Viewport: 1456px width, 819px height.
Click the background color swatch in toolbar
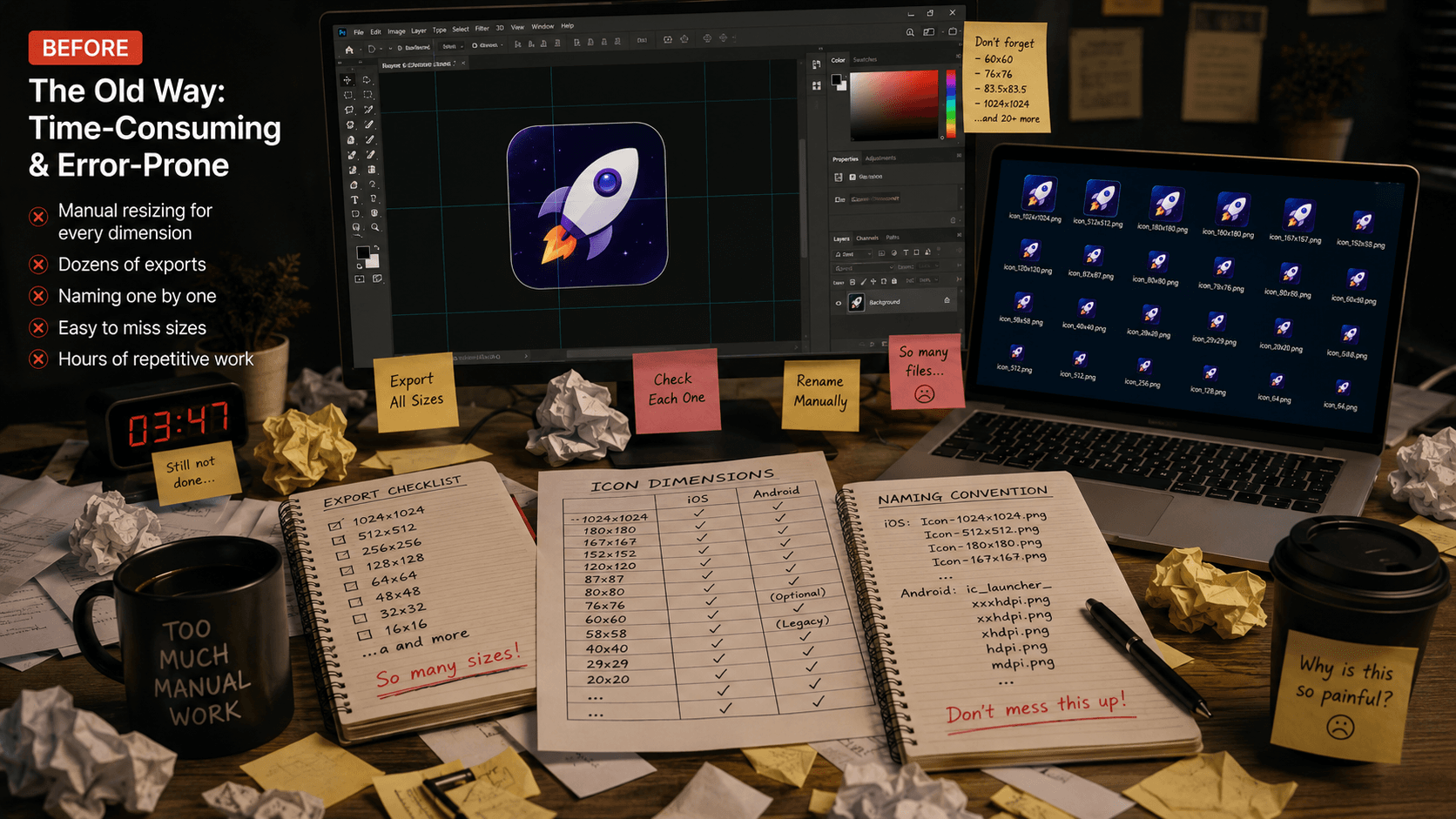373,261
